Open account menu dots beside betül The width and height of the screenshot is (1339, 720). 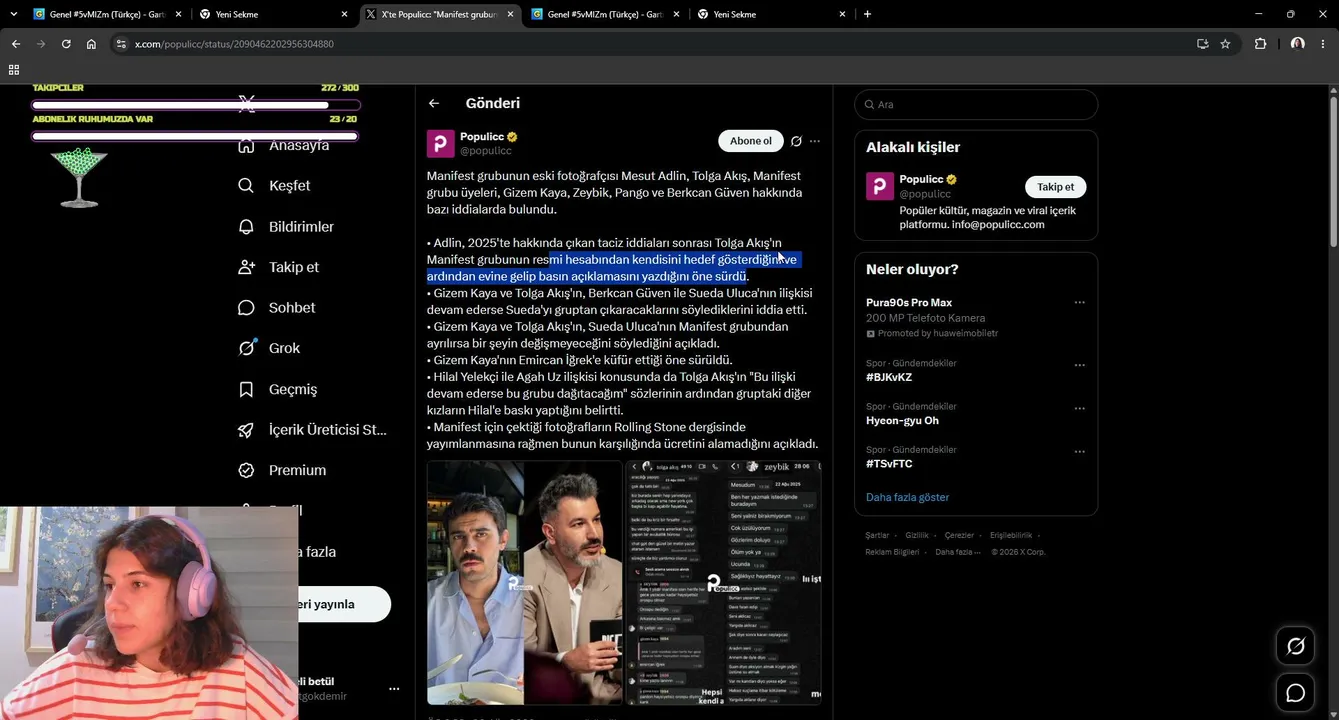pyautogui.click(x=394, y=689)
